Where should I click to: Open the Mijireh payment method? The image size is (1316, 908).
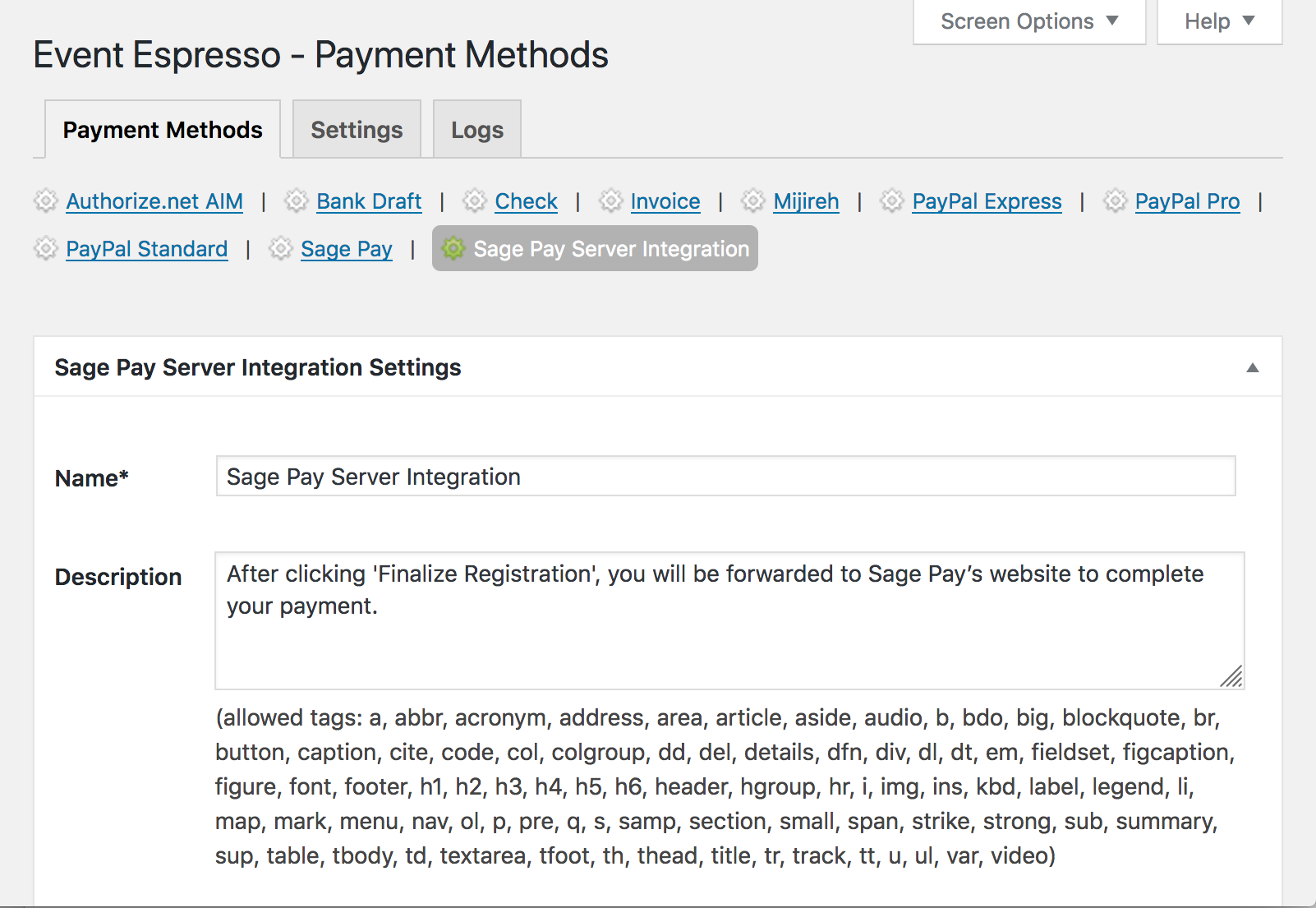pyautogui.click(x=806, y=201)
